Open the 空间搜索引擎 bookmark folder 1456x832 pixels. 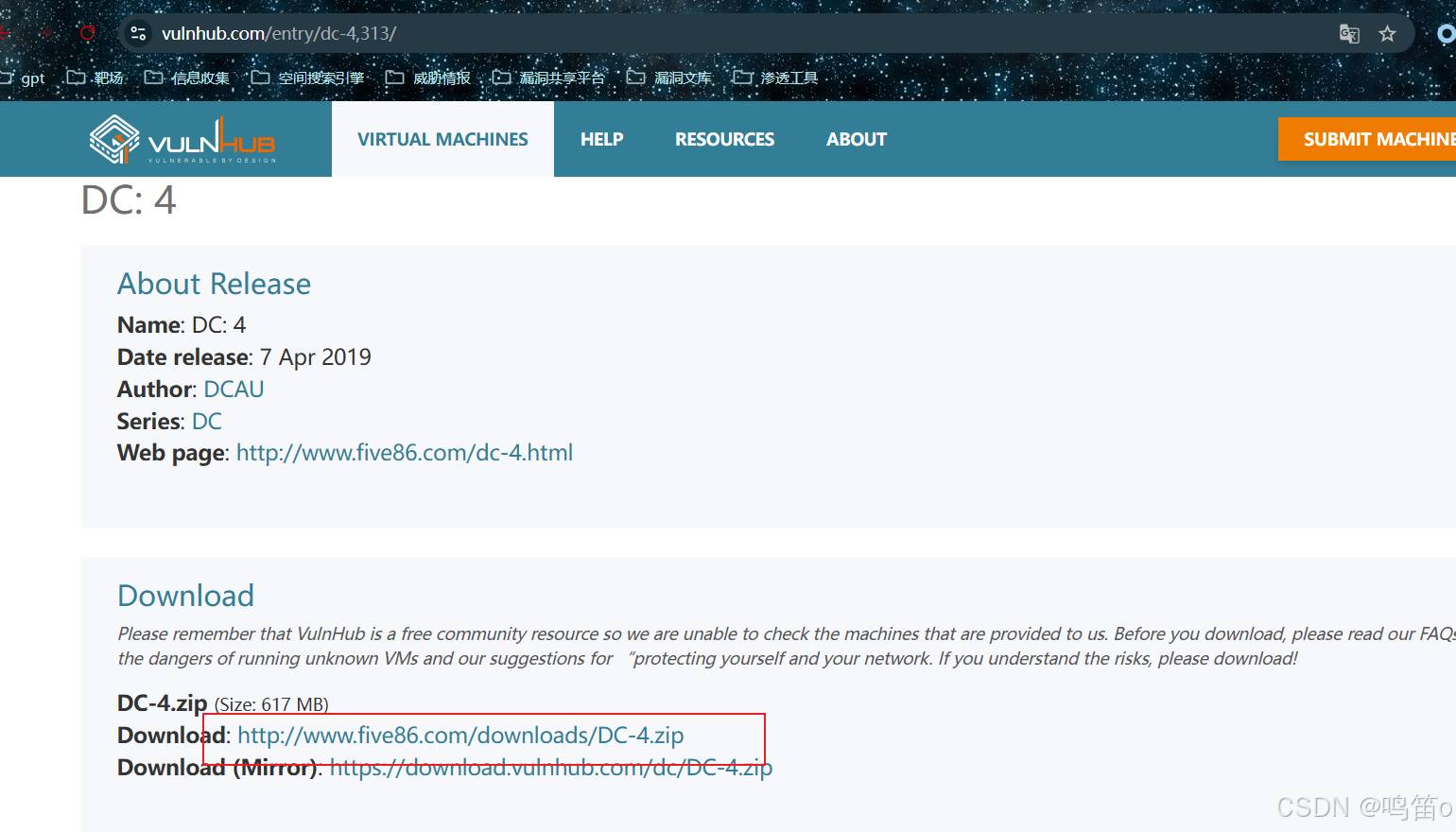[307, 78]
